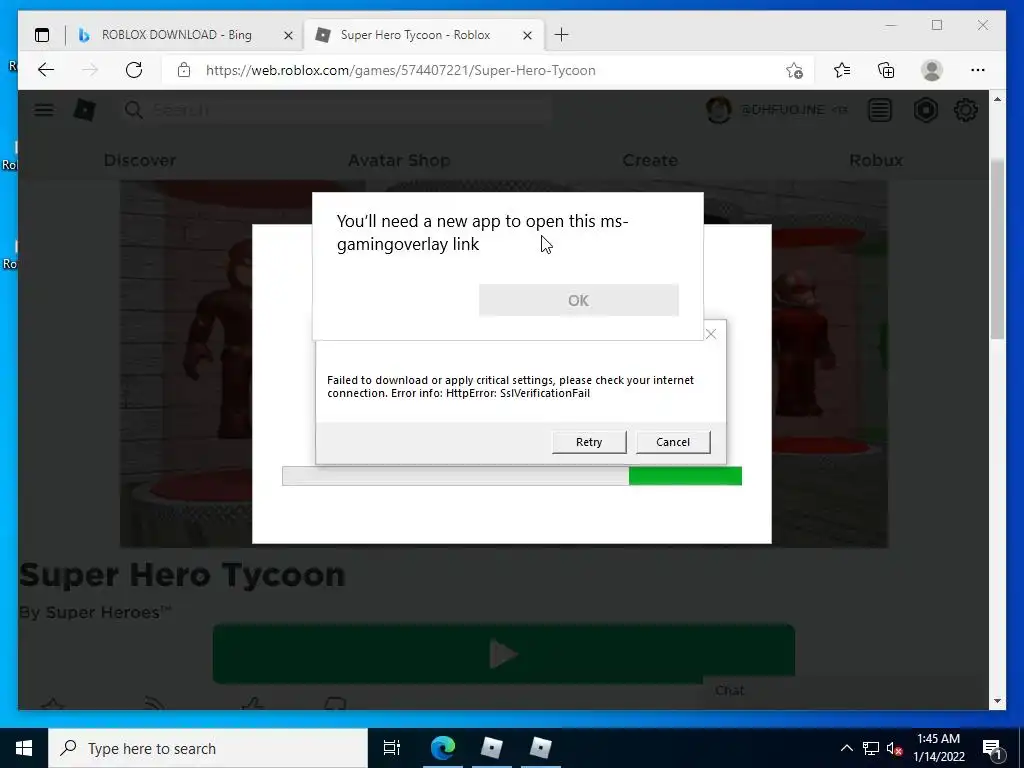Viewport: 1024px width, 768px height.
Task: Click the scroll up arrow of the page
Action: 997,99
